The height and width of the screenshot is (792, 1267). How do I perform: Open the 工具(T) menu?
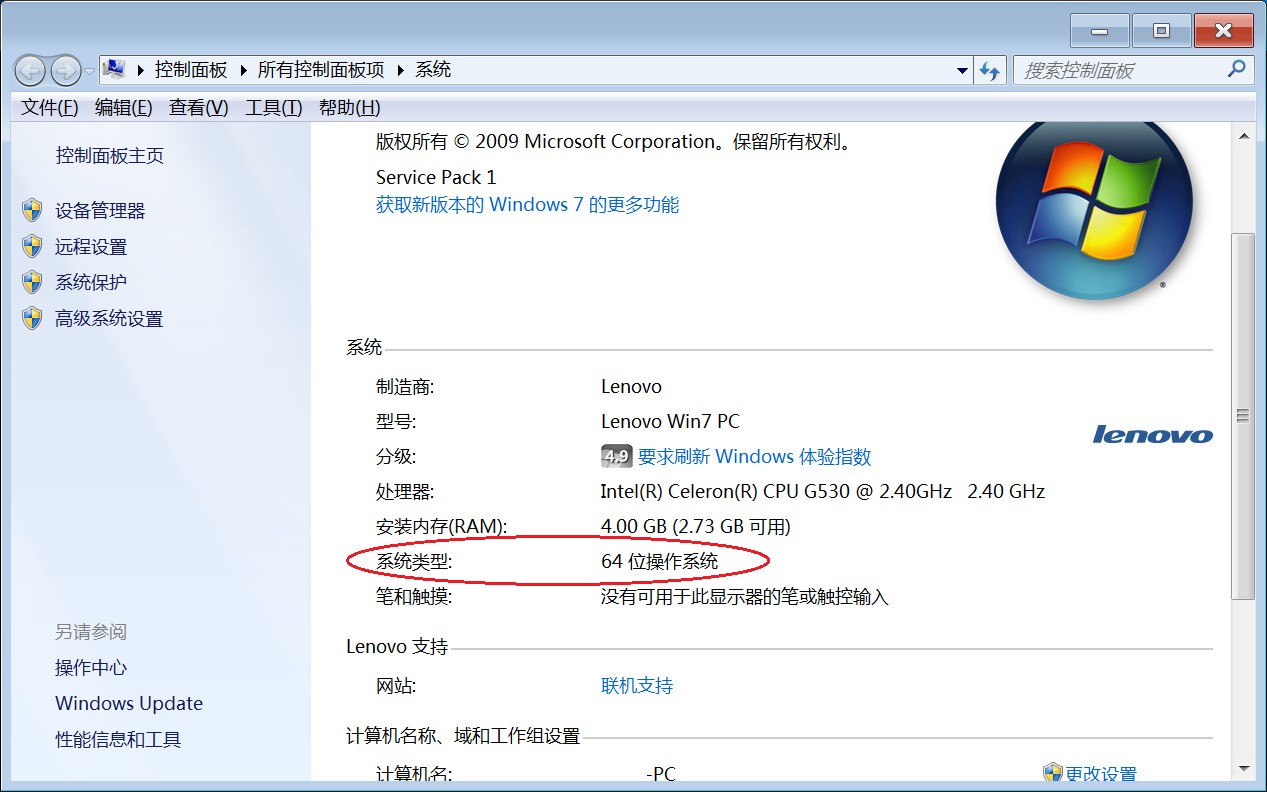click(273, 108)
